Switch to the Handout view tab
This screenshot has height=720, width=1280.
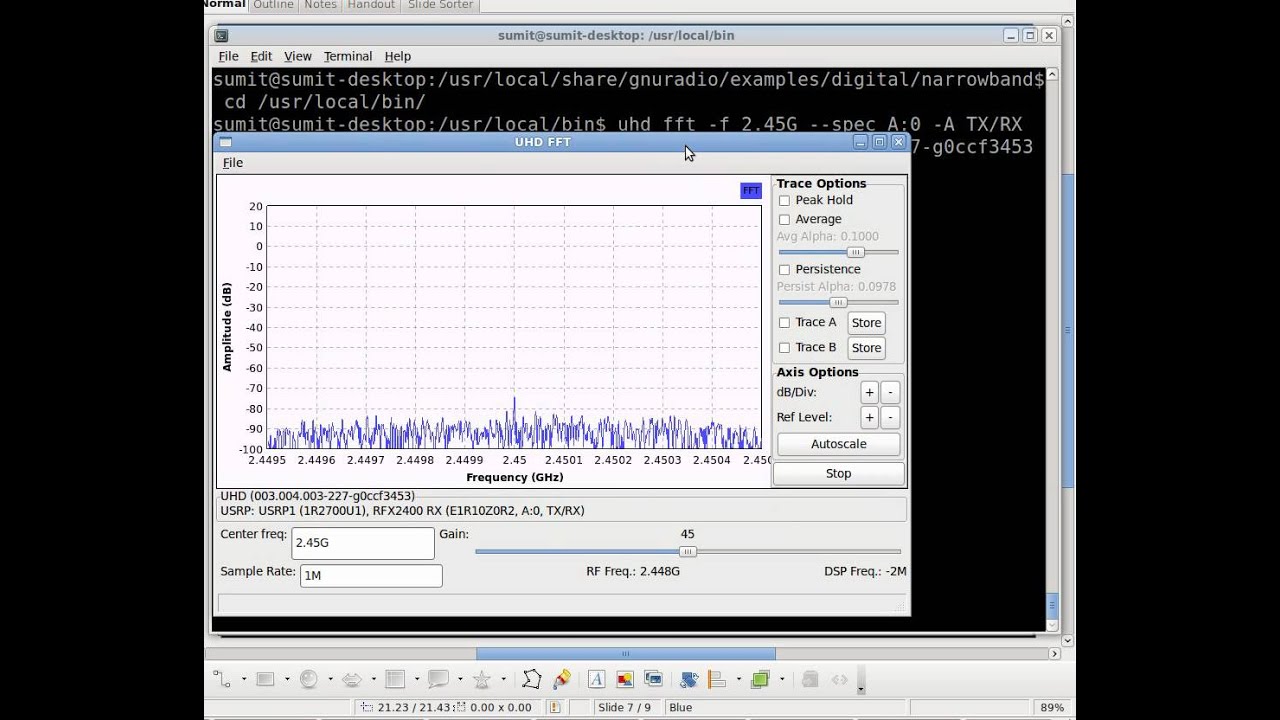[x=371, y=5]
